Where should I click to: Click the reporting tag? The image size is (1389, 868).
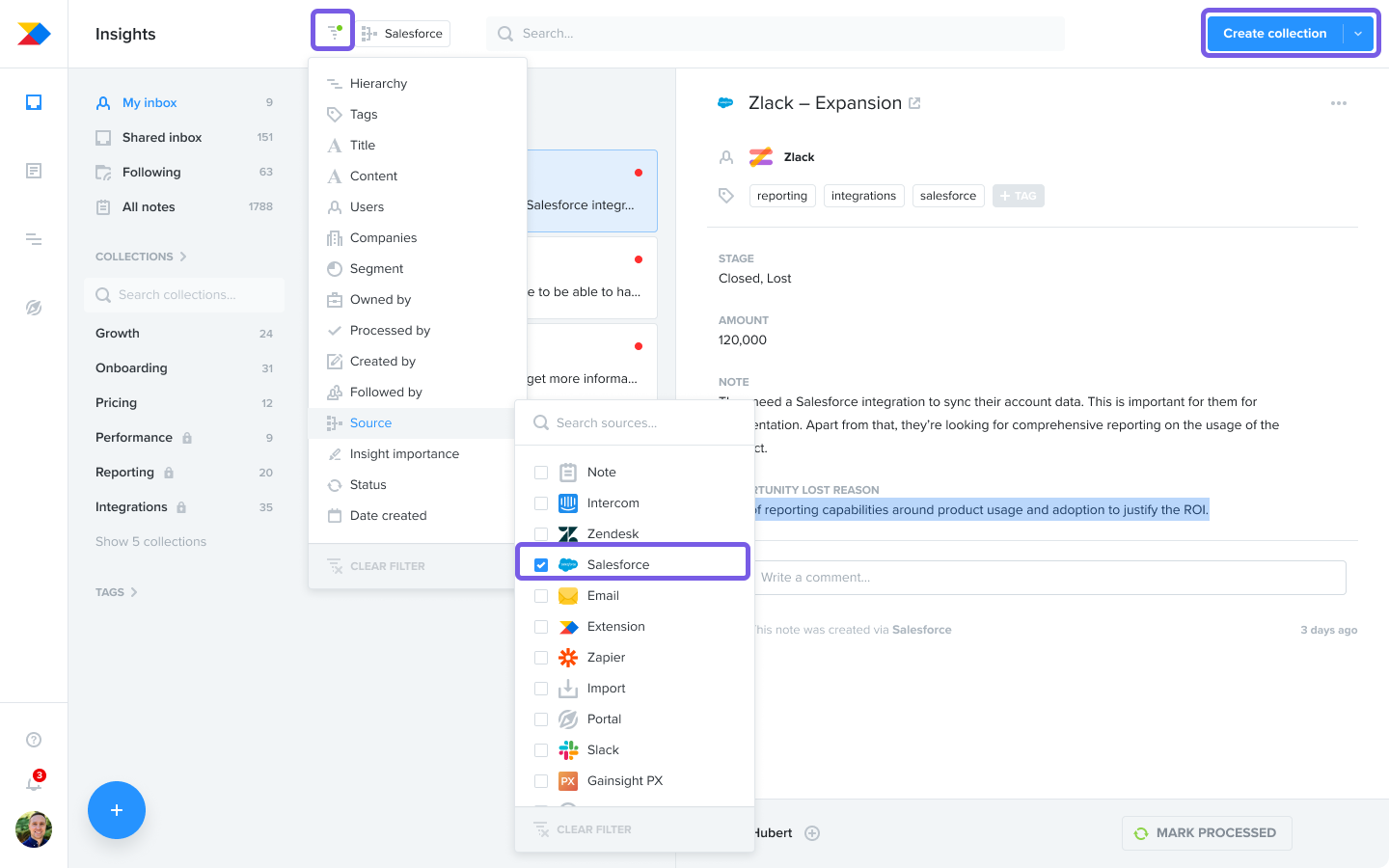pos(782,196)
